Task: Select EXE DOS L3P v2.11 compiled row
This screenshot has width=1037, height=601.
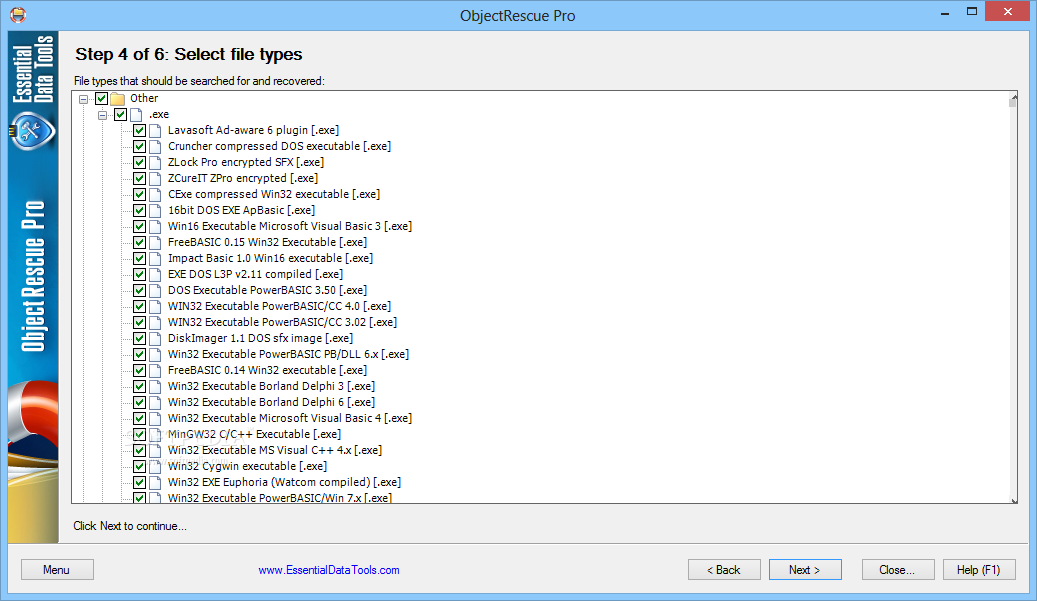Action: coord(255,274)
